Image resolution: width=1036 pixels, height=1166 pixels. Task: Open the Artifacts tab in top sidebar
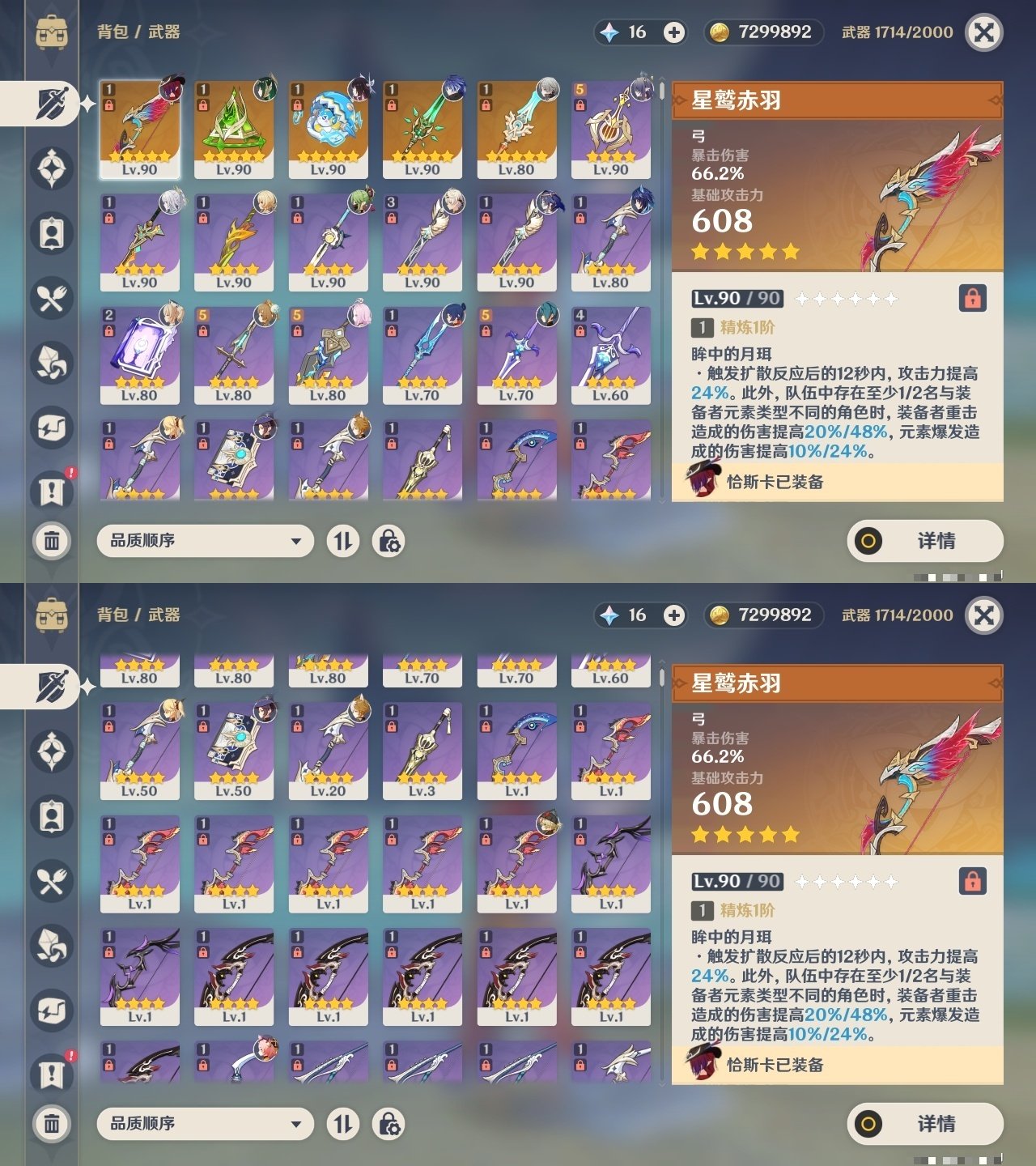tap(52, 168)
